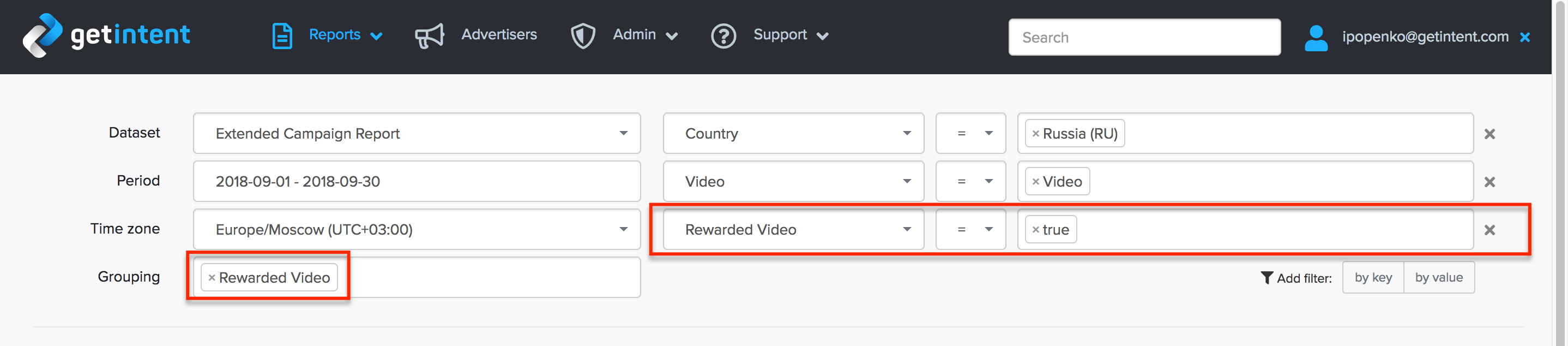Image resolution: width=1568 pixels, height=346 pixels.
Task: Click the getintent logo icon
Action: click(x=42, y=35)
